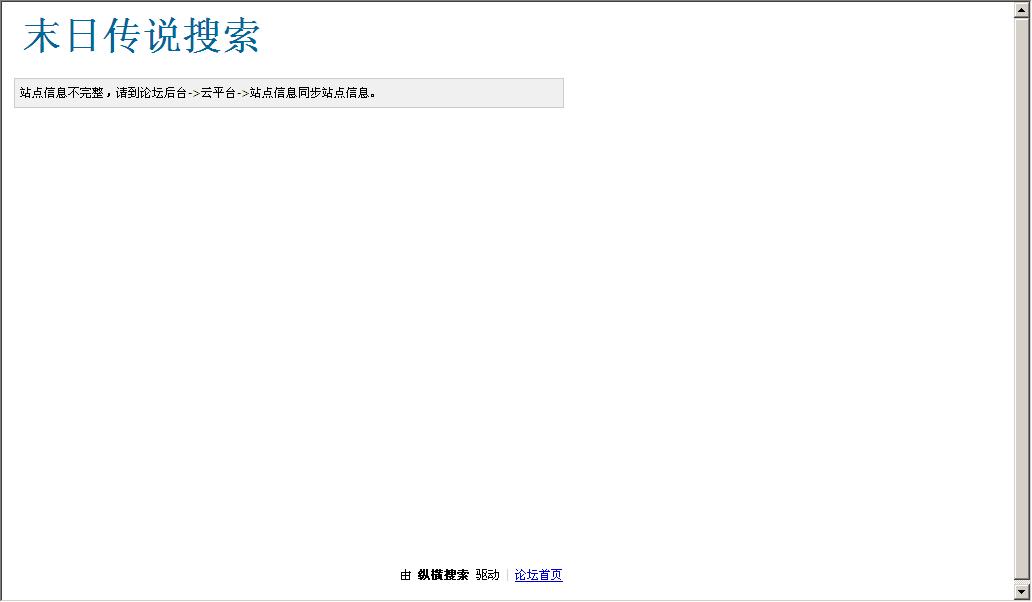This screenshot has width=1032, height=602.
Task: Click the scrollbar down arrow
Action: (1021, 591)
